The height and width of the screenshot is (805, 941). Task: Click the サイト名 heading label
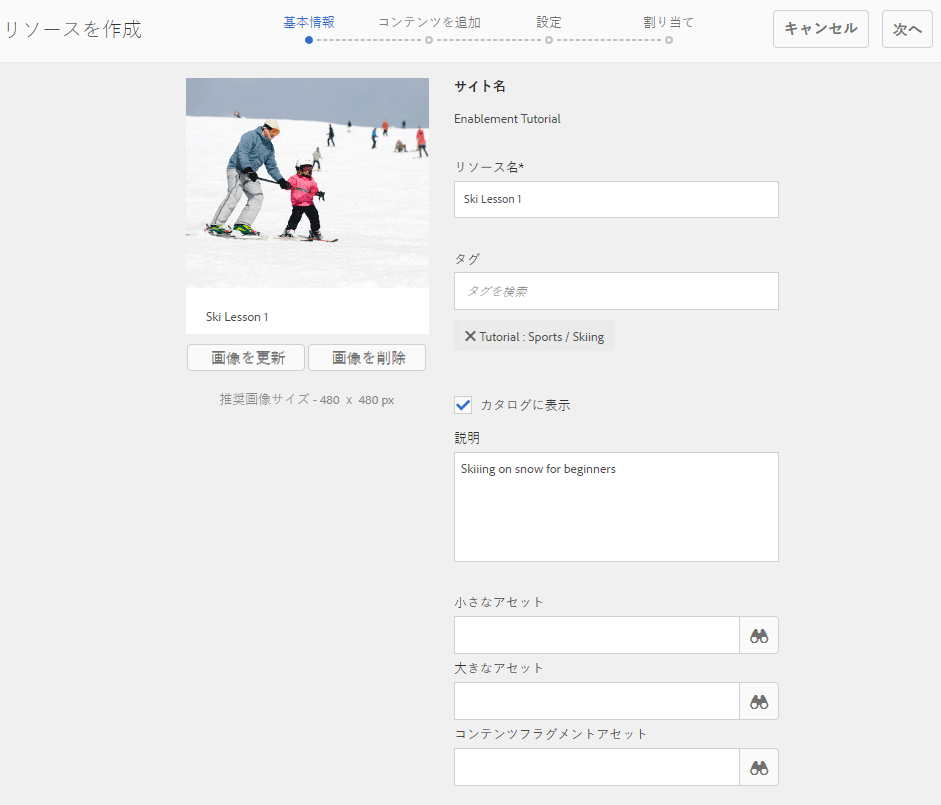point(480,86)
